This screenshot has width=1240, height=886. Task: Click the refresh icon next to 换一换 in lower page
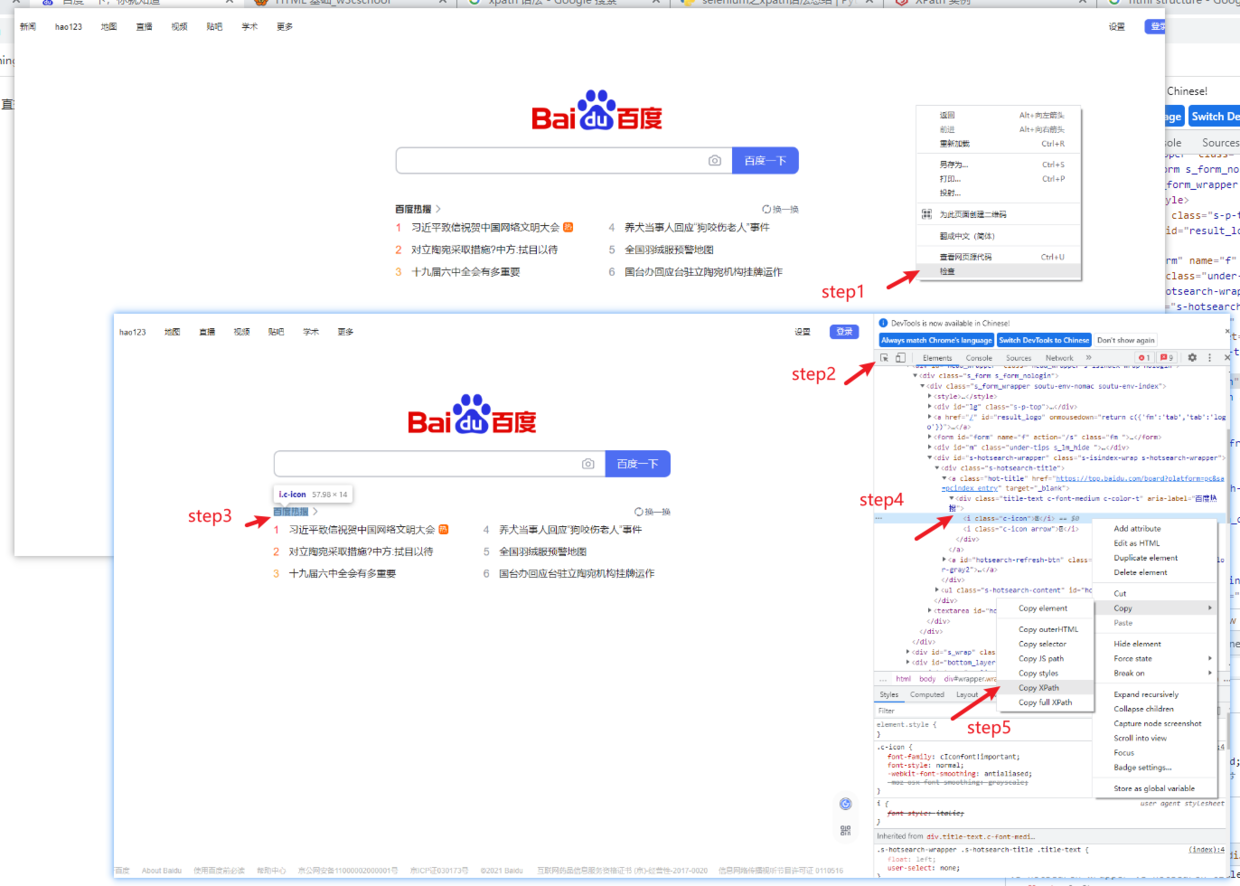pos(639,511)
